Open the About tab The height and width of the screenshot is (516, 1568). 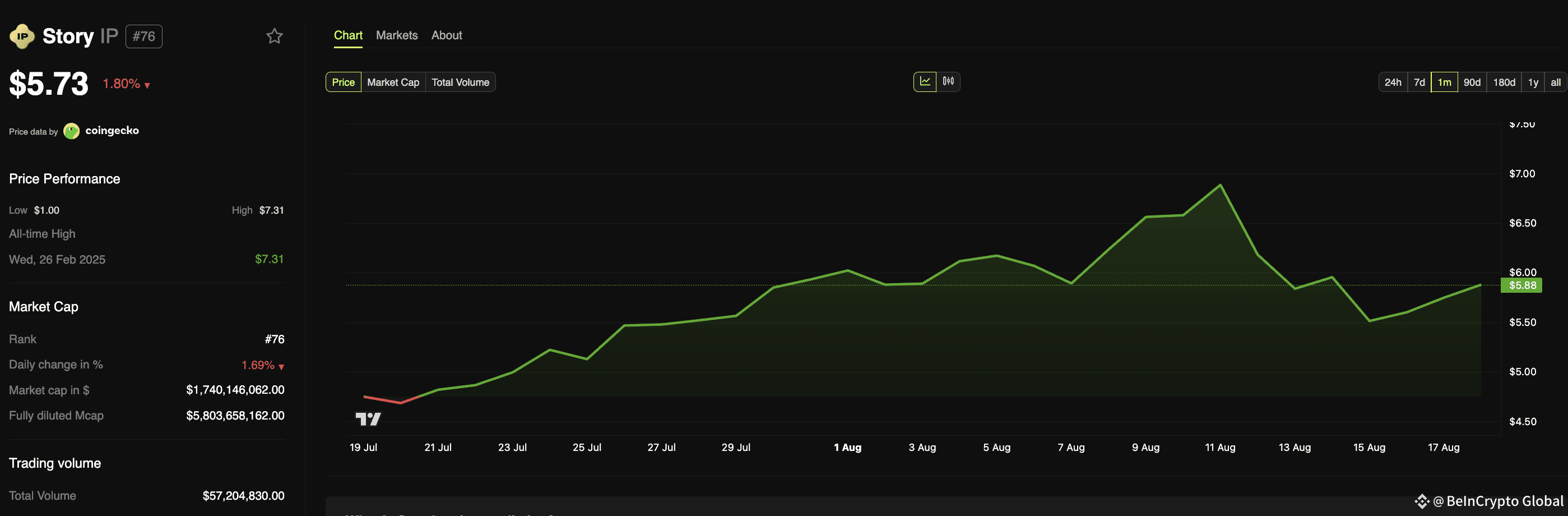coord(447,35)
